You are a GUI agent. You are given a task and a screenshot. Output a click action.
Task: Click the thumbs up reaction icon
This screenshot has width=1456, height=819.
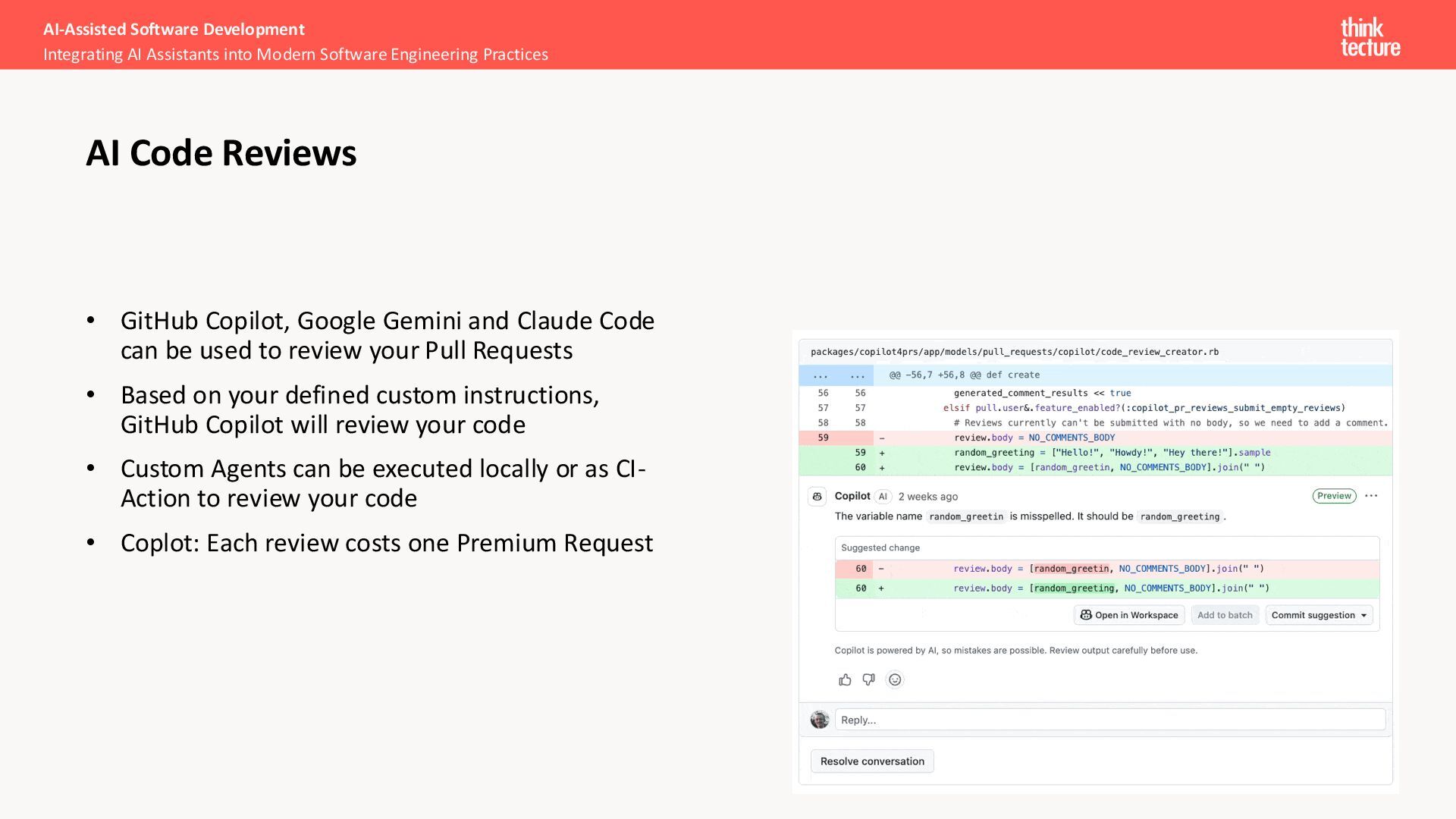click(845, 680)
